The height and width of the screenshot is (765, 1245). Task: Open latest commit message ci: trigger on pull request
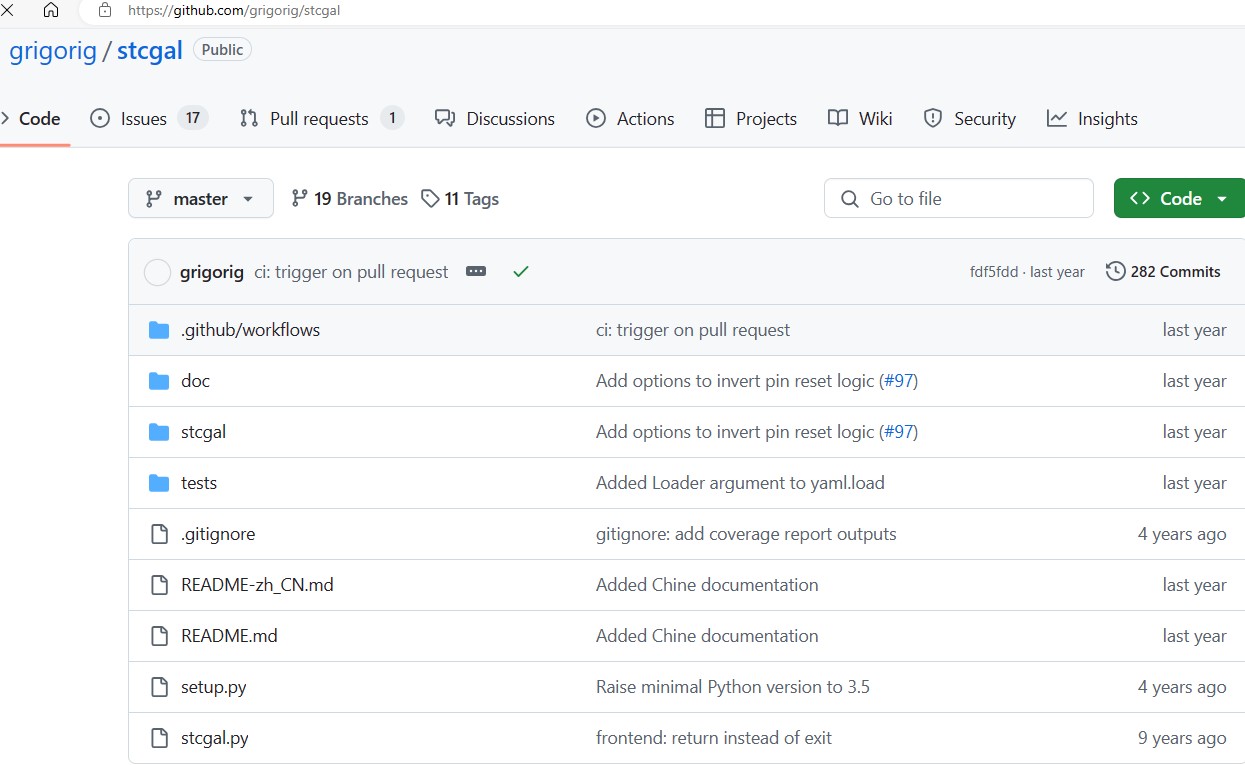(351, 272)
